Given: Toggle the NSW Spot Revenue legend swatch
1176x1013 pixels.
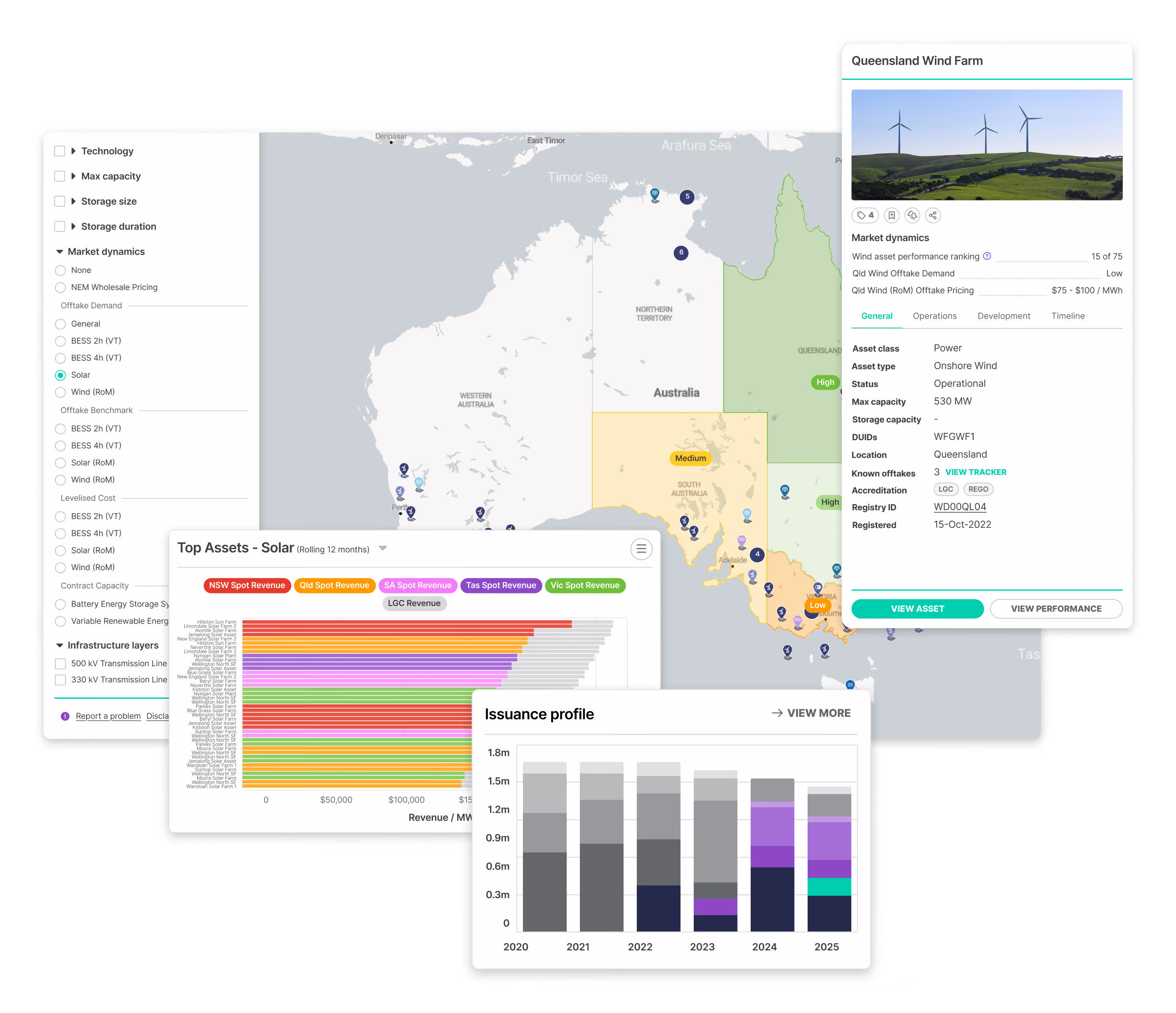Looking at the screenshot, I should tap(247, 585).
